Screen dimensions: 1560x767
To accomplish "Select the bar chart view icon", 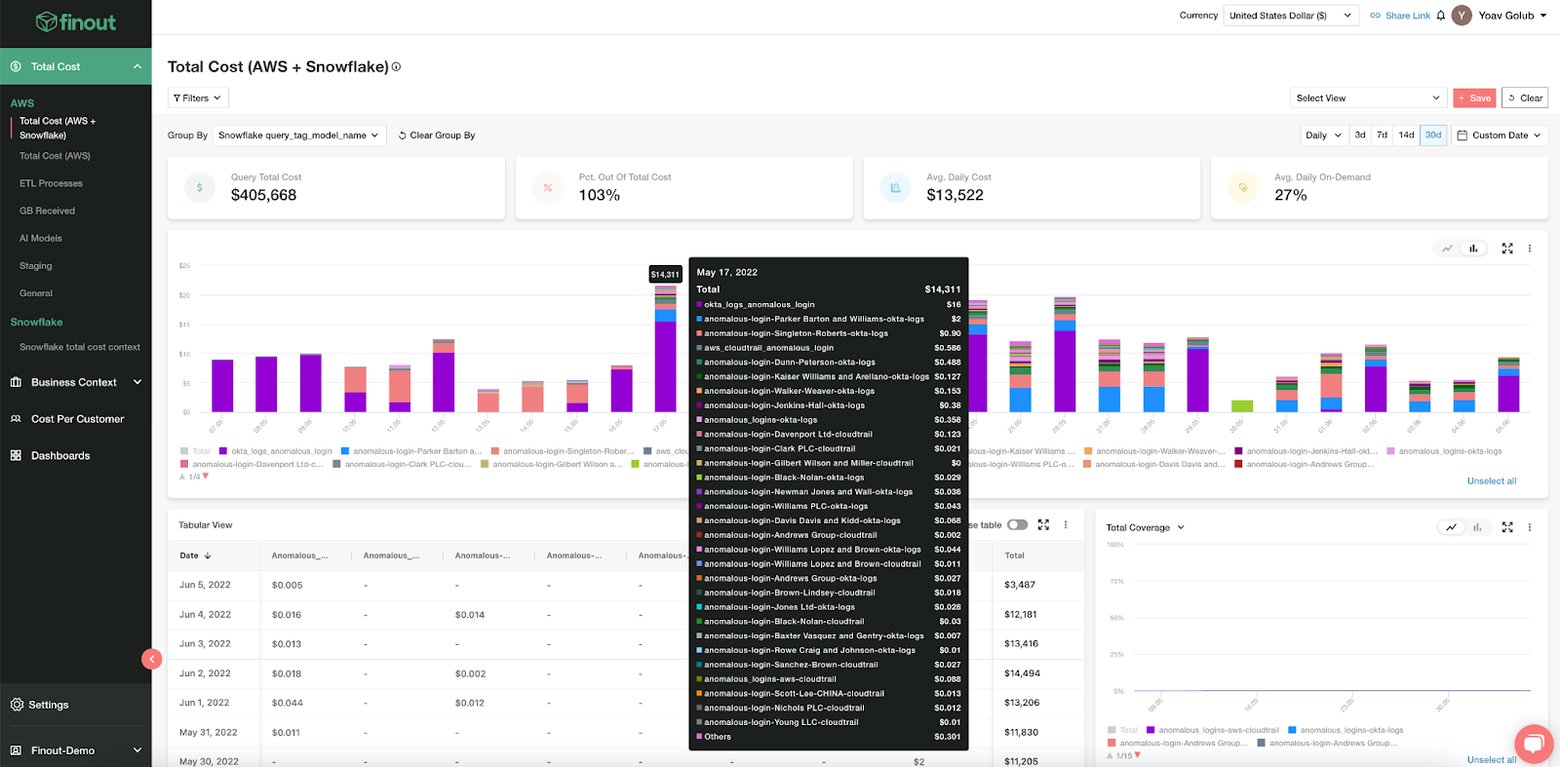I will click(x=1474, y=248).
